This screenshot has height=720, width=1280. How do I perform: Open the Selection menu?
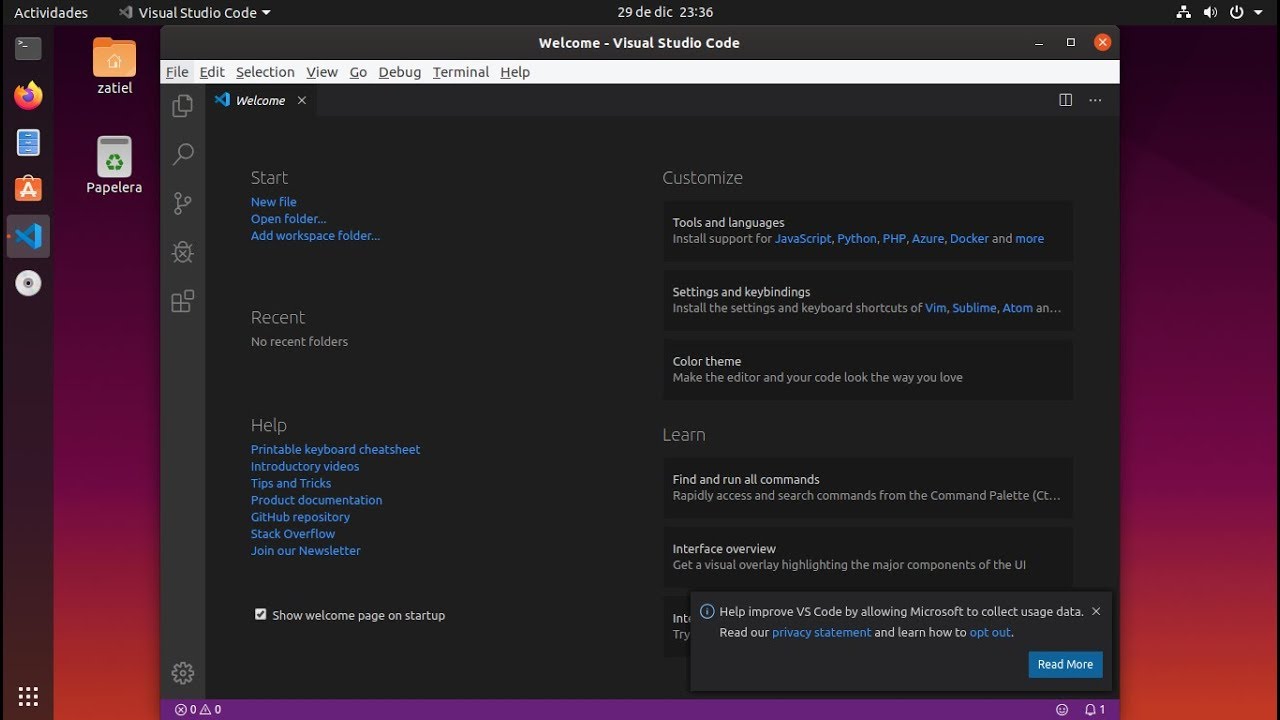pos(265,72)
